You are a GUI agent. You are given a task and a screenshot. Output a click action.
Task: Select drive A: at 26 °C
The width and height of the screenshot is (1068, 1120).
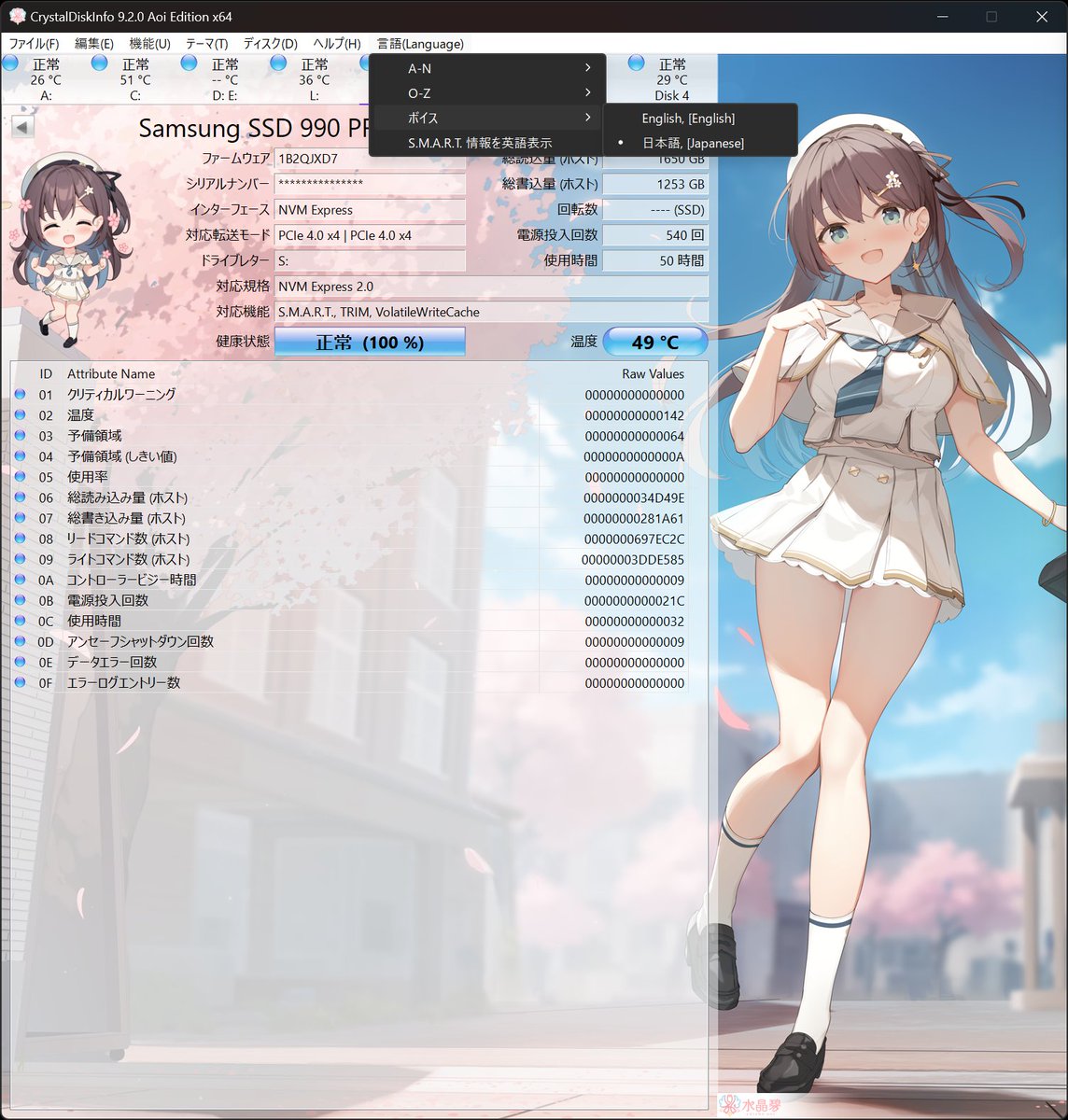(x=46, y=79)
